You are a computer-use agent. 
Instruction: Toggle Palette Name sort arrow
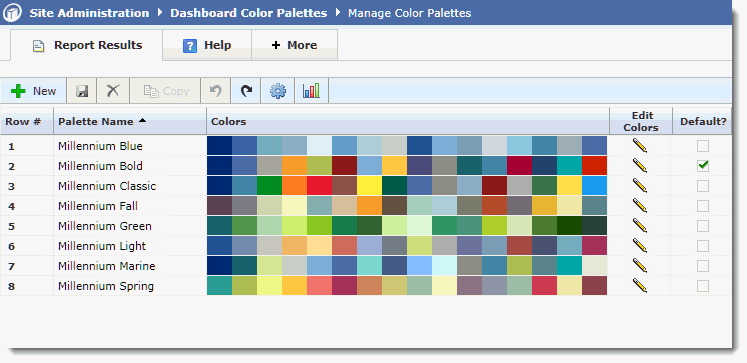tap(142, 121)
